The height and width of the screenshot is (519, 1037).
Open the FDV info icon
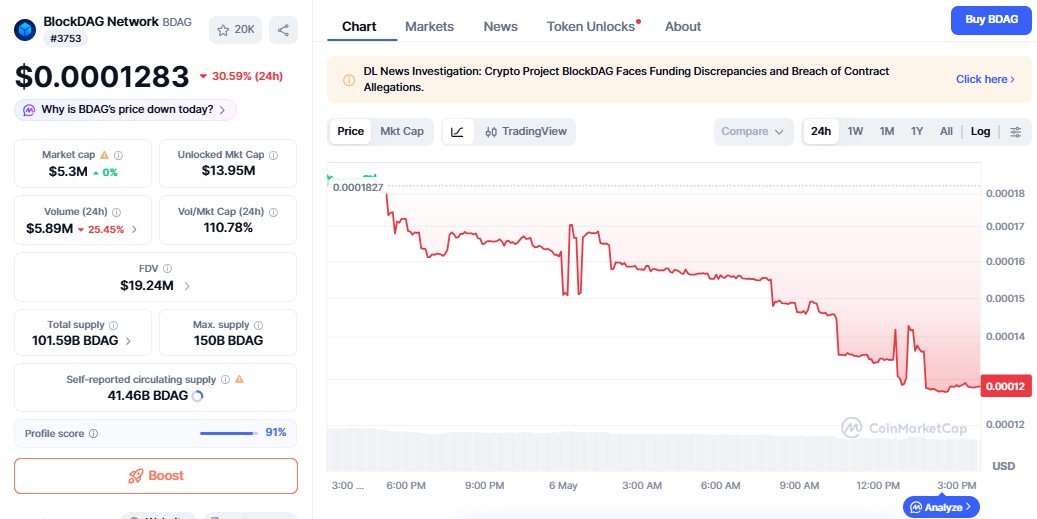coord(167,268)
